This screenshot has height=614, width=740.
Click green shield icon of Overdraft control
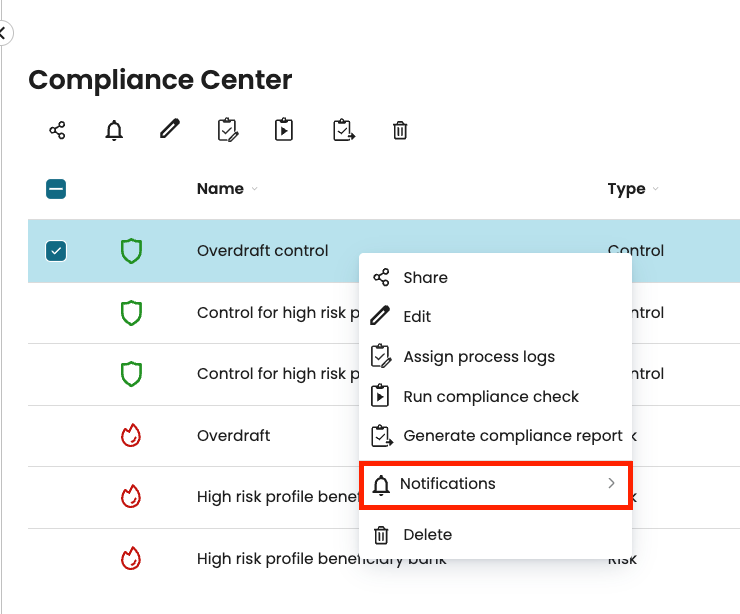[131, 251]
